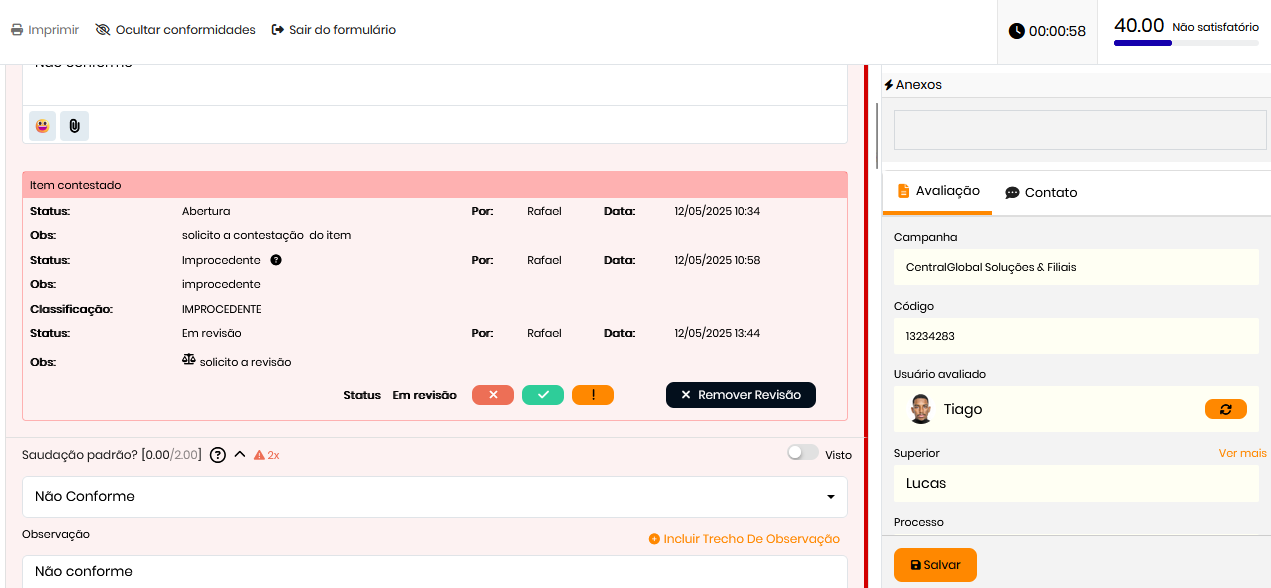The width and height of the screenshot is (1271, 588).
Task: Click the Observação text field
Action: point(434,571)
